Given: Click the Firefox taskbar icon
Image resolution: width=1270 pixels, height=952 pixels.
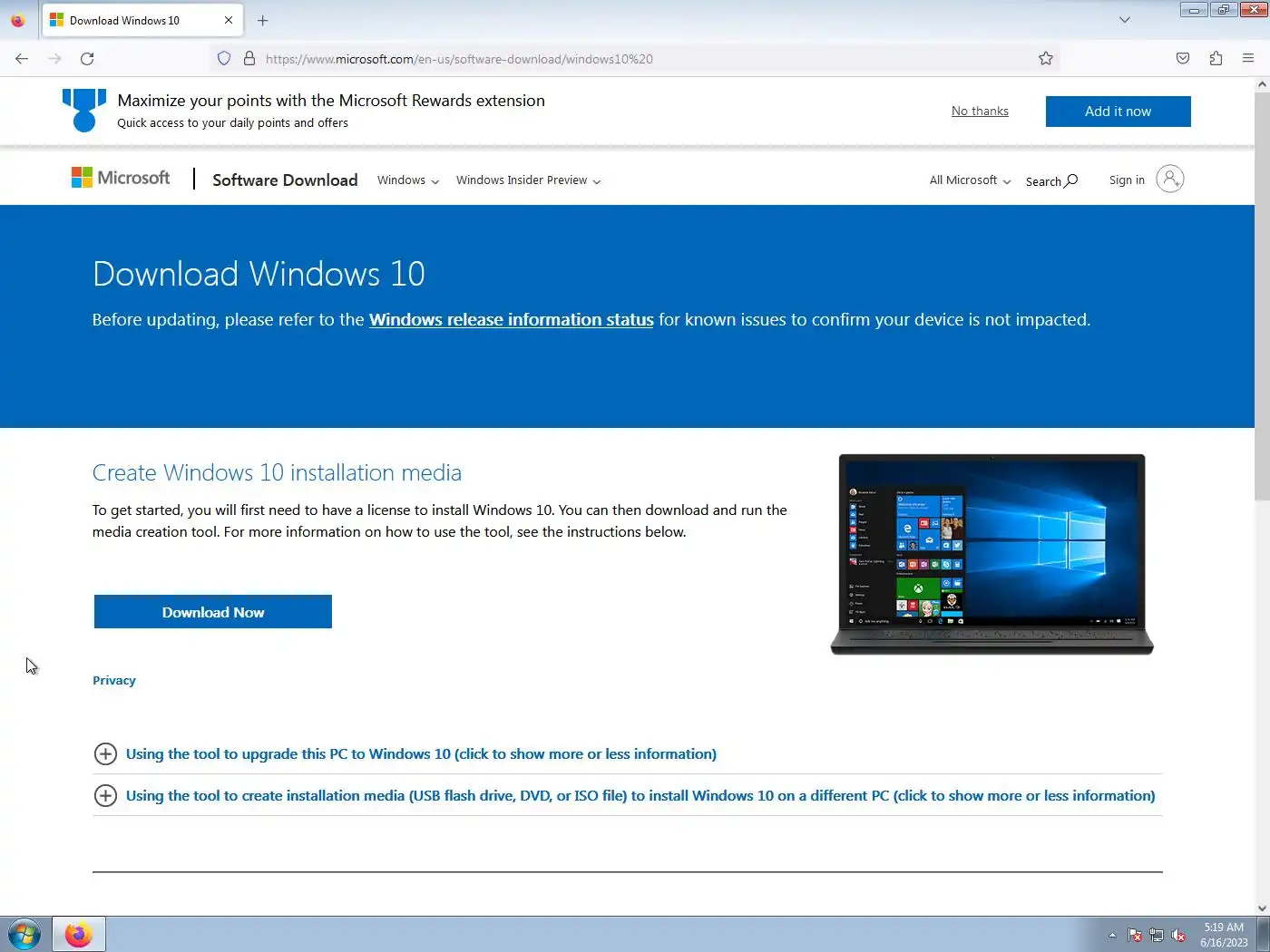Looking at the screenshot, I should click(79, 934).
